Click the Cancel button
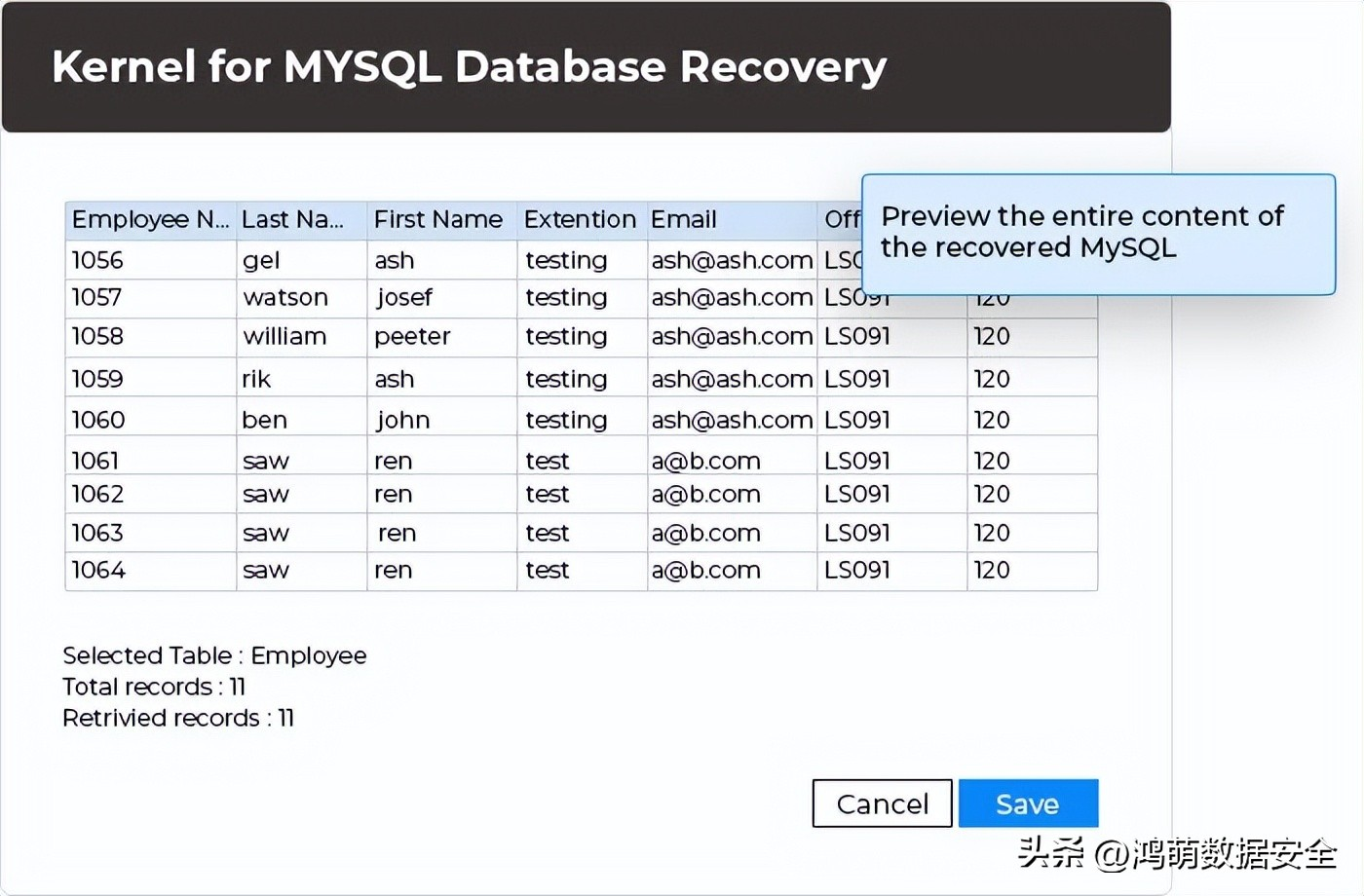This screenshot has width=1364, height=896. coord(882,803)
